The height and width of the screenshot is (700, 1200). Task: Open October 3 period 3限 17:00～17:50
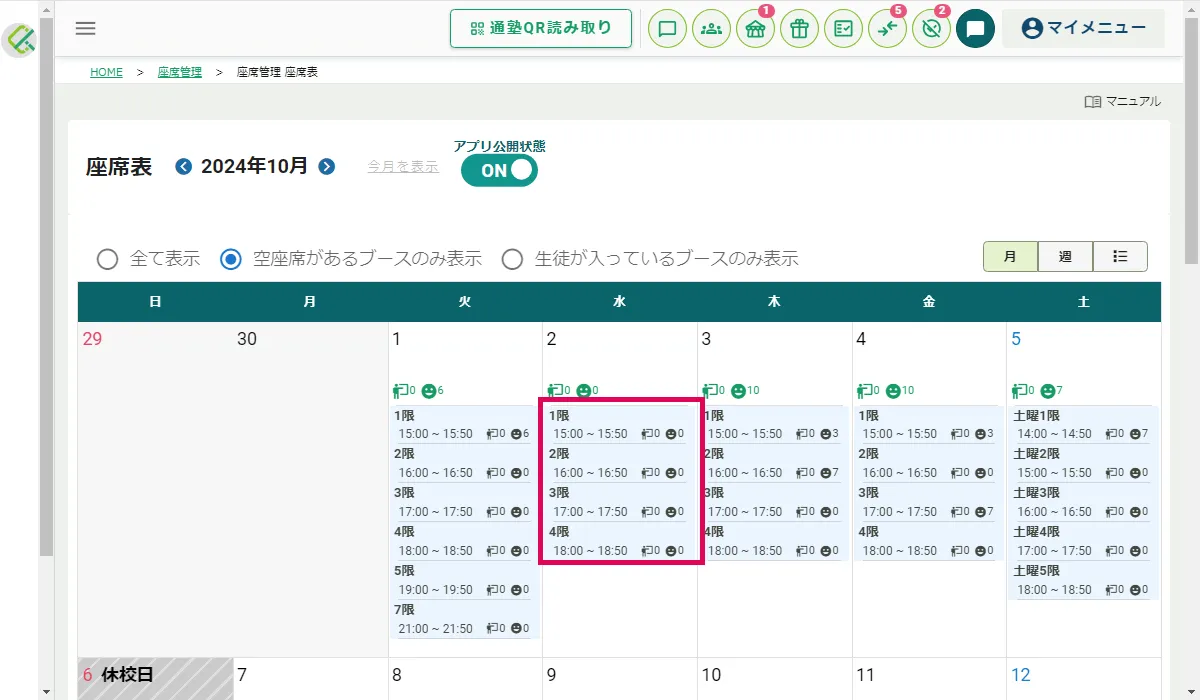point(773,503)
